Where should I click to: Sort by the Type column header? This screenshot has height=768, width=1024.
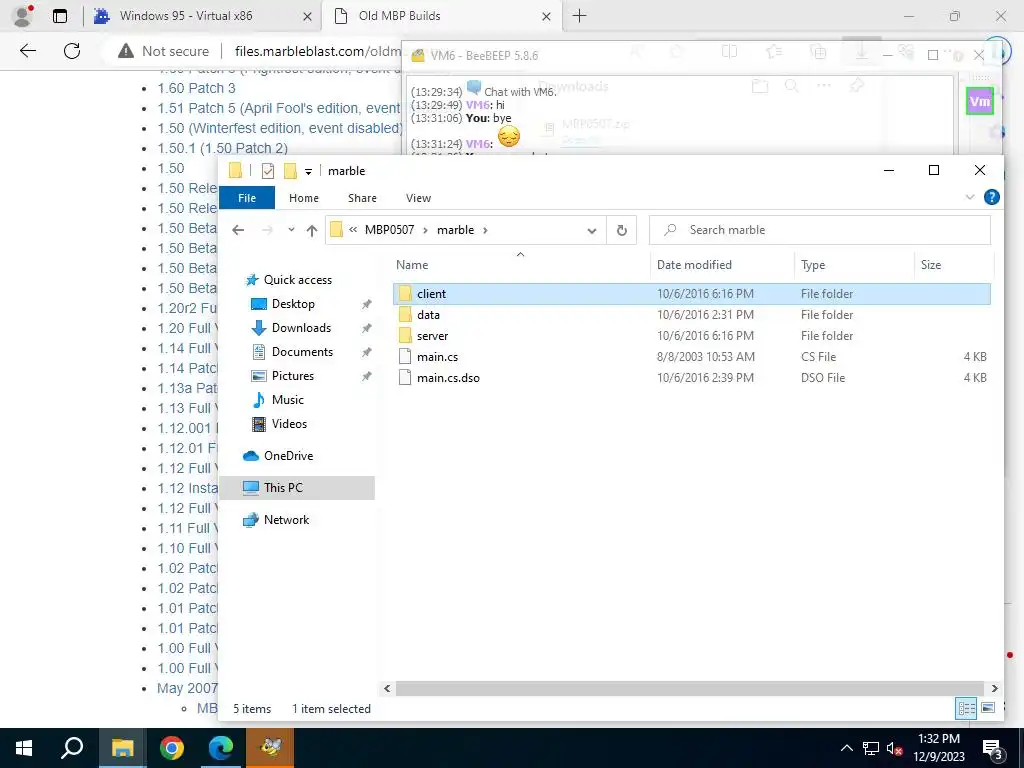click(854, 264)
